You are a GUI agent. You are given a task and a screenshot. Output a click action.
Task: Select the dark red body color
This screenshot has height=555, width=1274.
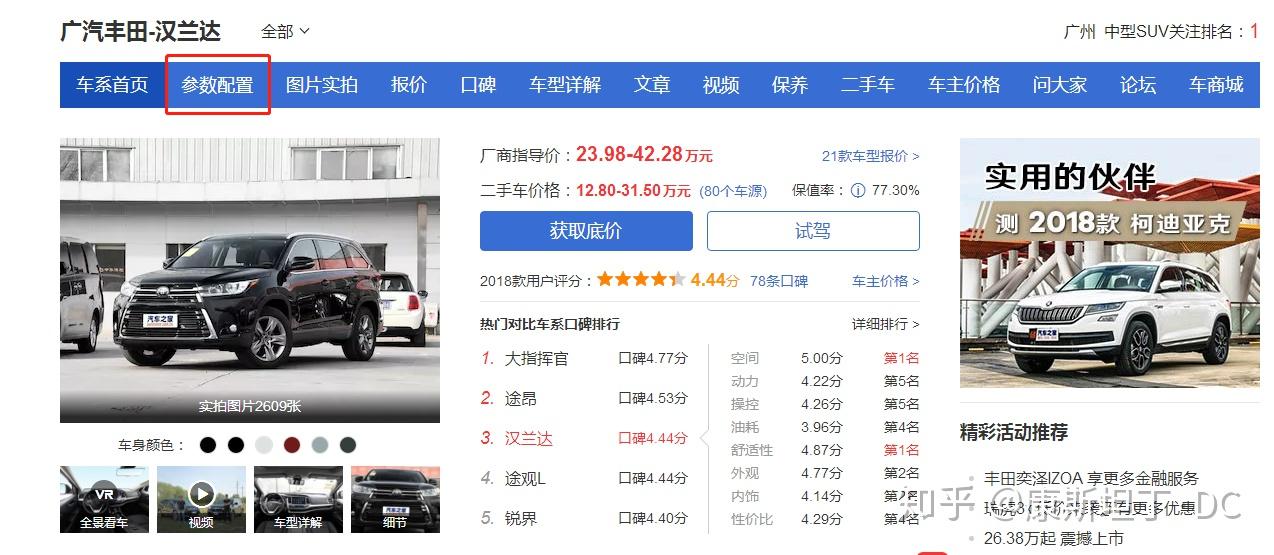[x=292, y=445]
